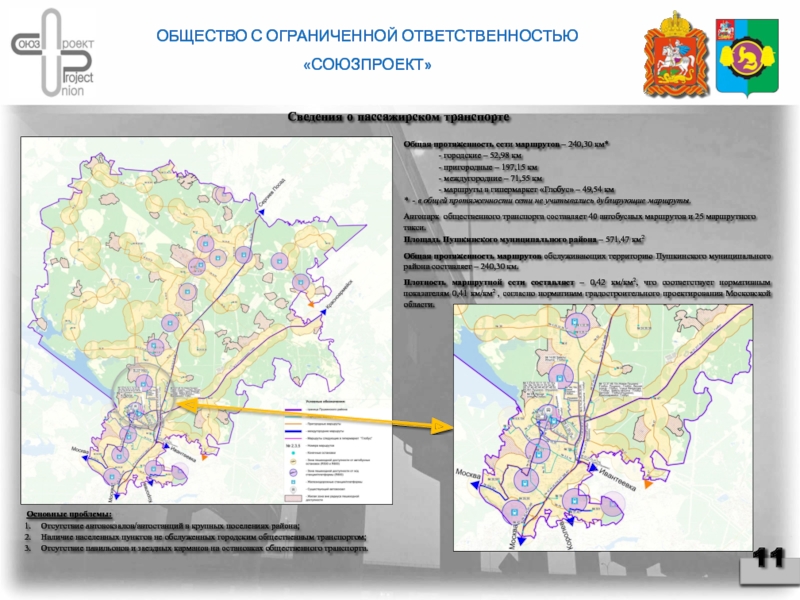This screenshot has width=800, height=600.
Task: Click the "Основные проблемы:" heading
Action: (69, 514)
